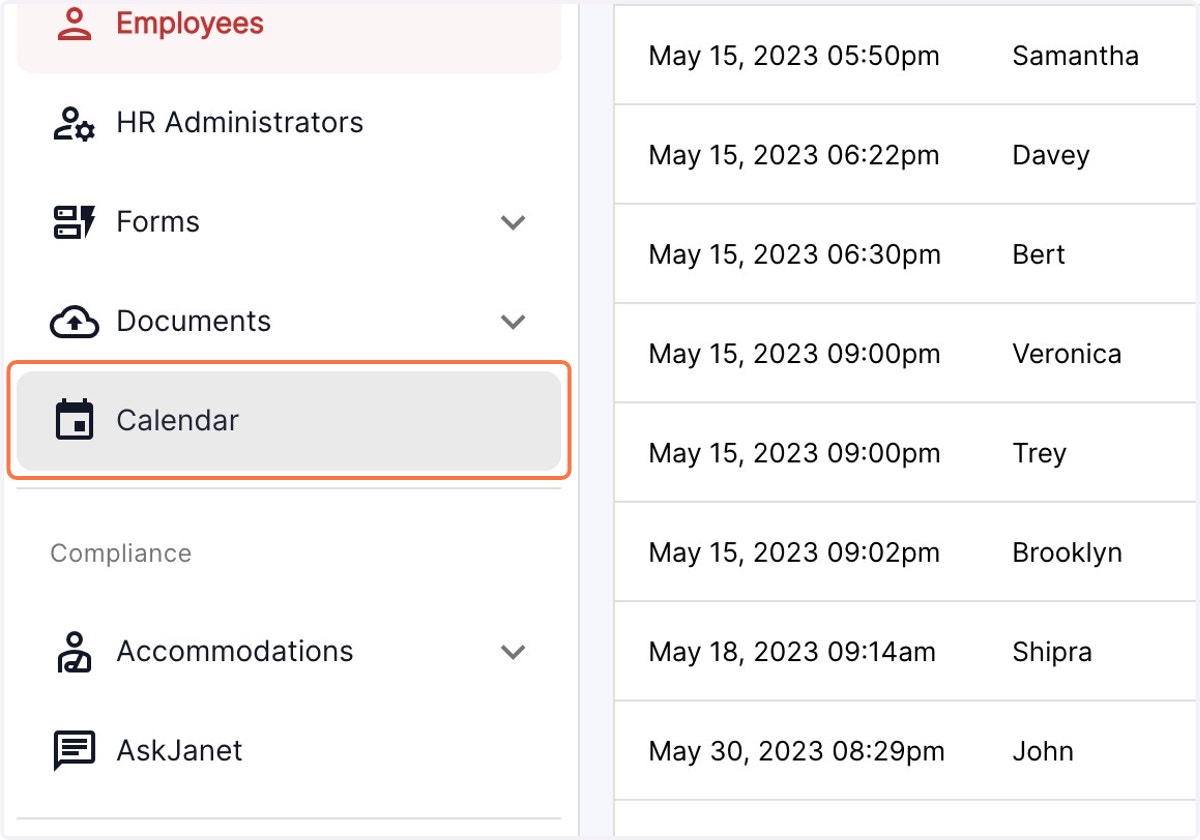The image size is (1200, 840).
Task: Click the name John in table
Action: pos(1043,752)
